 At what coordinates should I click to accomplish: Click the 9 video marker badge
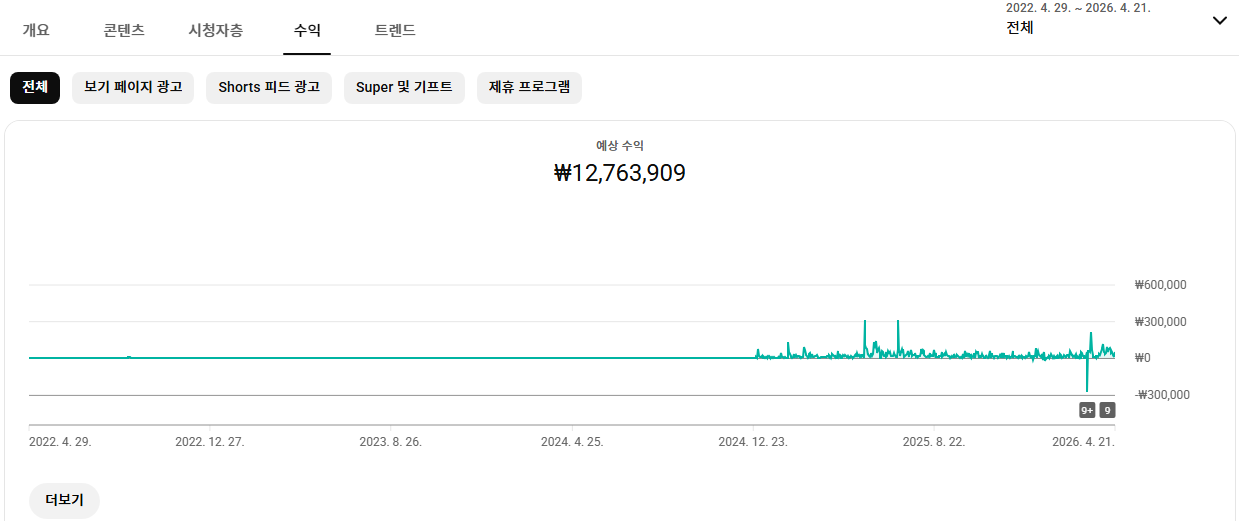pos(1107,410)
